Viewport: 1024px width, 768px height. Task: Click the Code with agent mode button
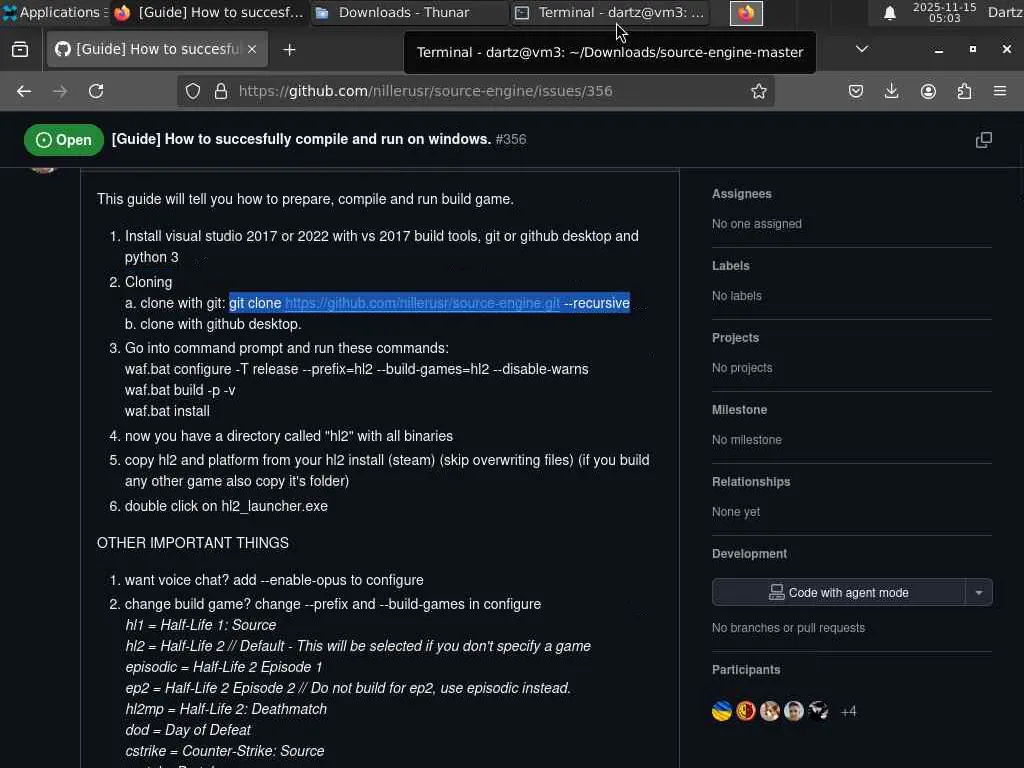(839, 592)
